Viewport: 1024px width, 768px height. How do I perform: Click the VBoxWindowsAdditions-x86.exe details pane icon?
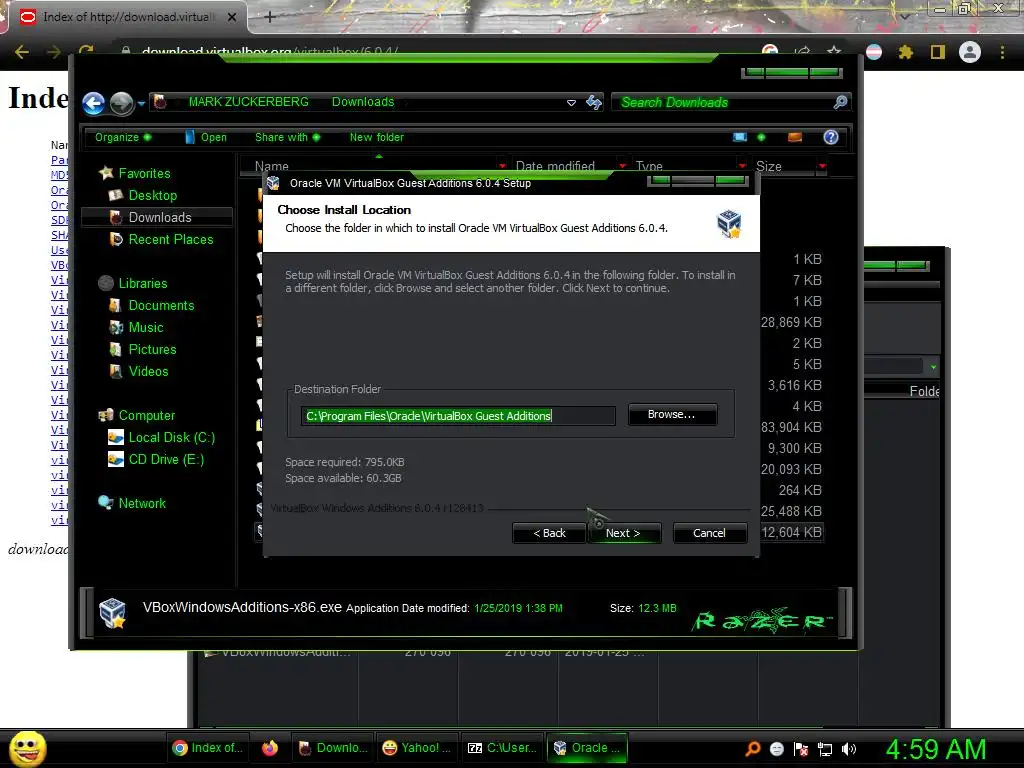[112, 613]
